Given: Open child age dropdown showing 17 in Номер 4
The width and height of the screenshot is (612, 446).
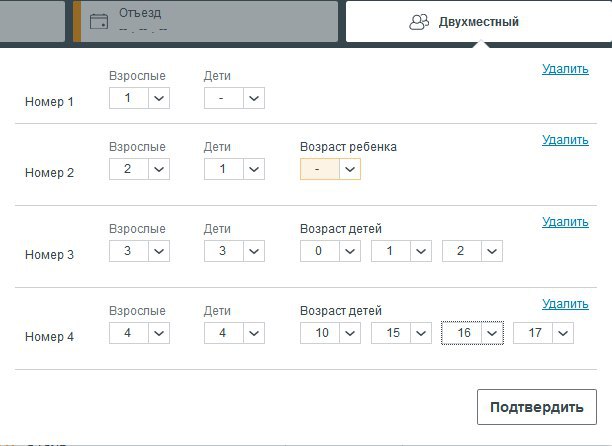Looking at the screenshot, I should click(x=543, y=333).
